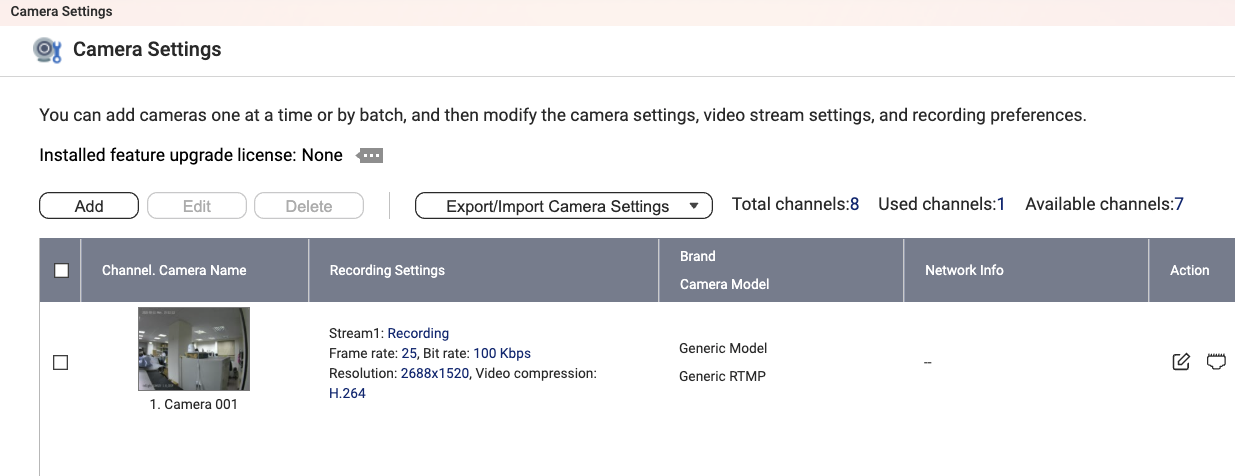
Task: Click the arrow on Export/Import Camera Settings
Action: tap(694, 206)
